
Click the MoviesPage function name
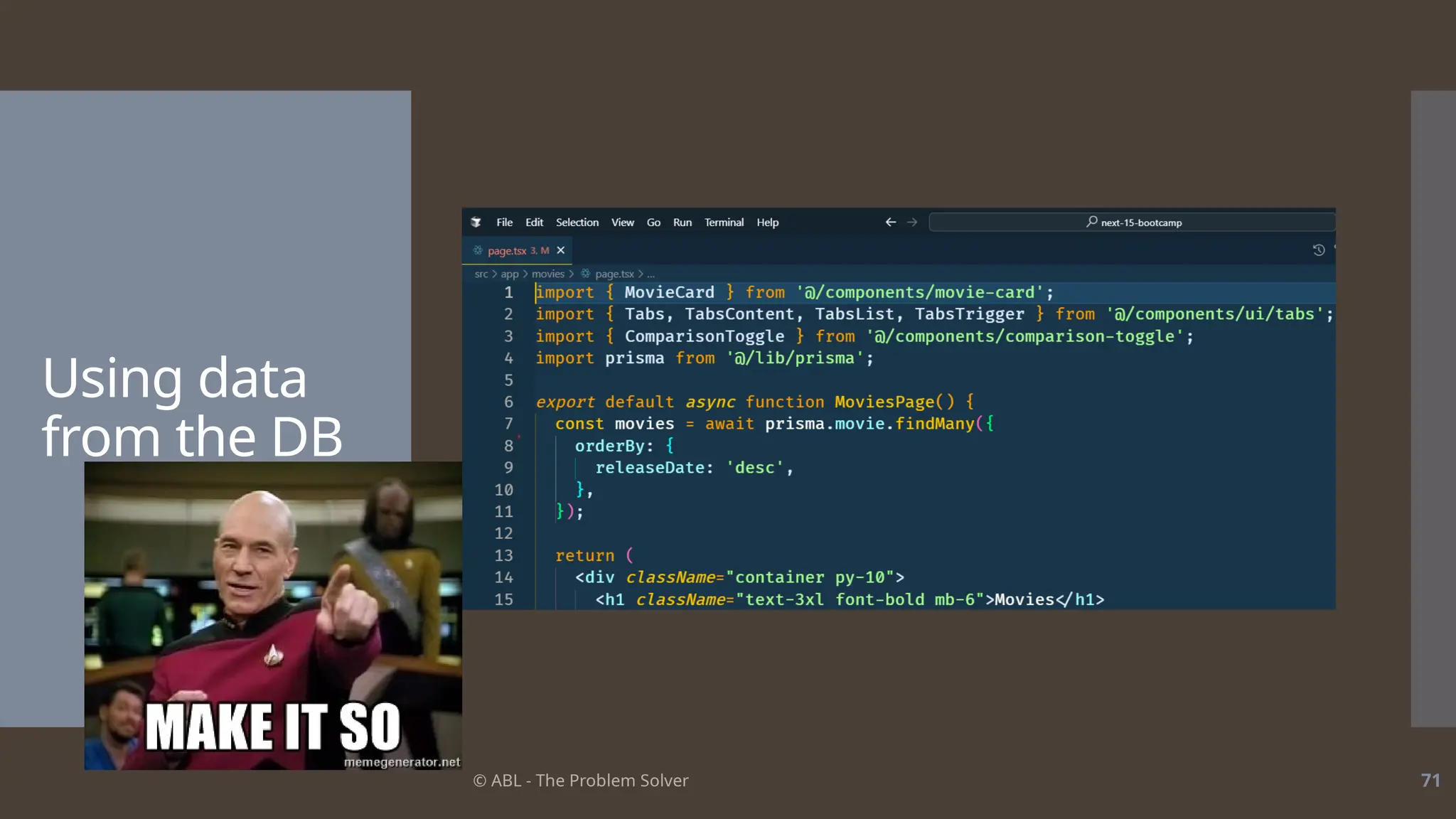pos(884,402)
